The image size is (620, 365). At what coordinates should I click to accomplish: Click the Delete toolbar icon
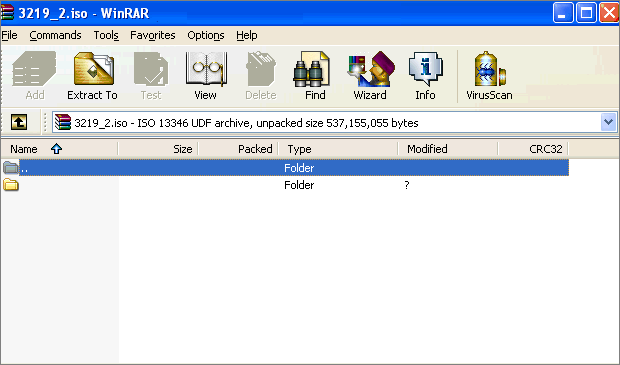261,75
